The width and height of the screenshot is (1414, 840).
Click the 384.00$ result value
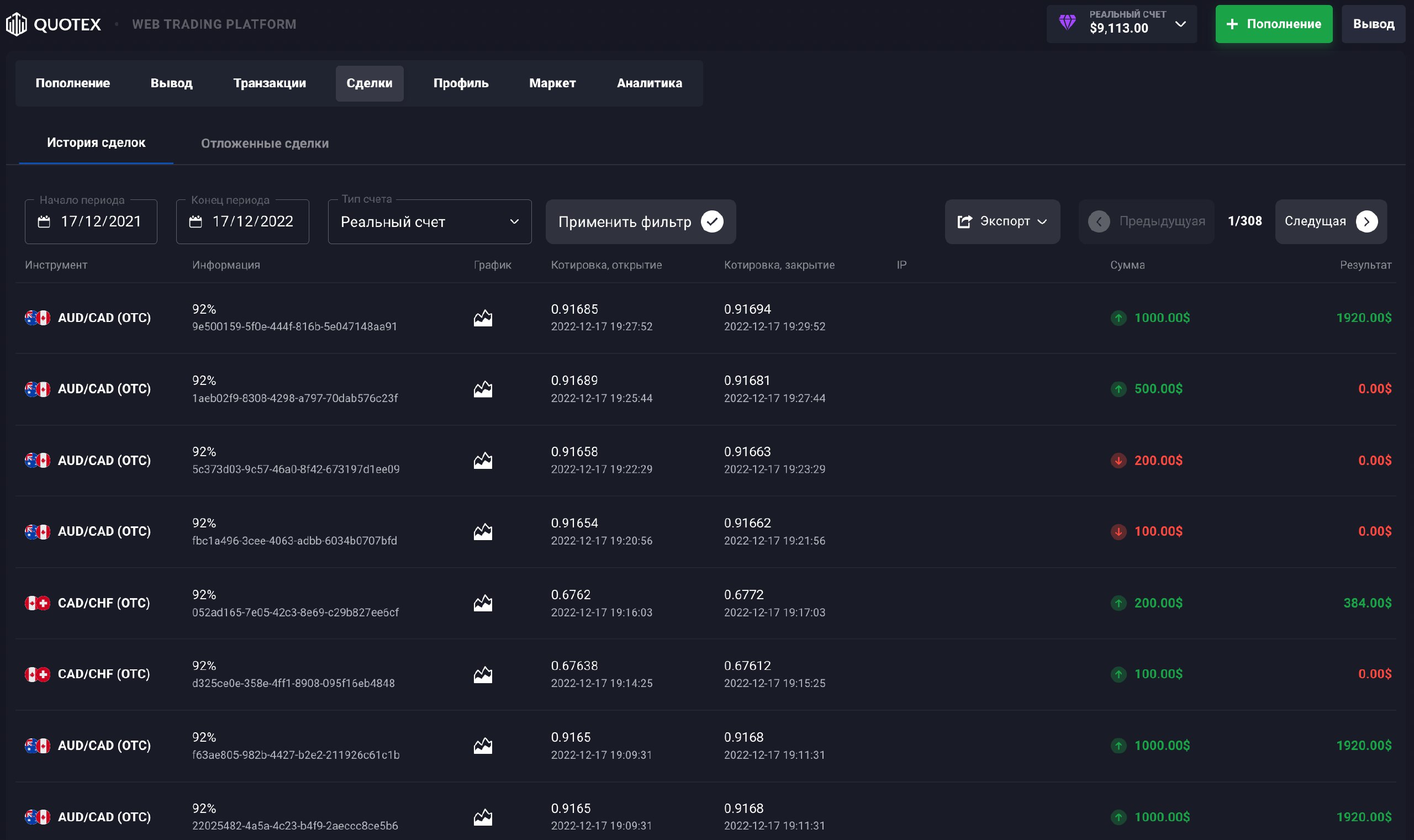1367,603
